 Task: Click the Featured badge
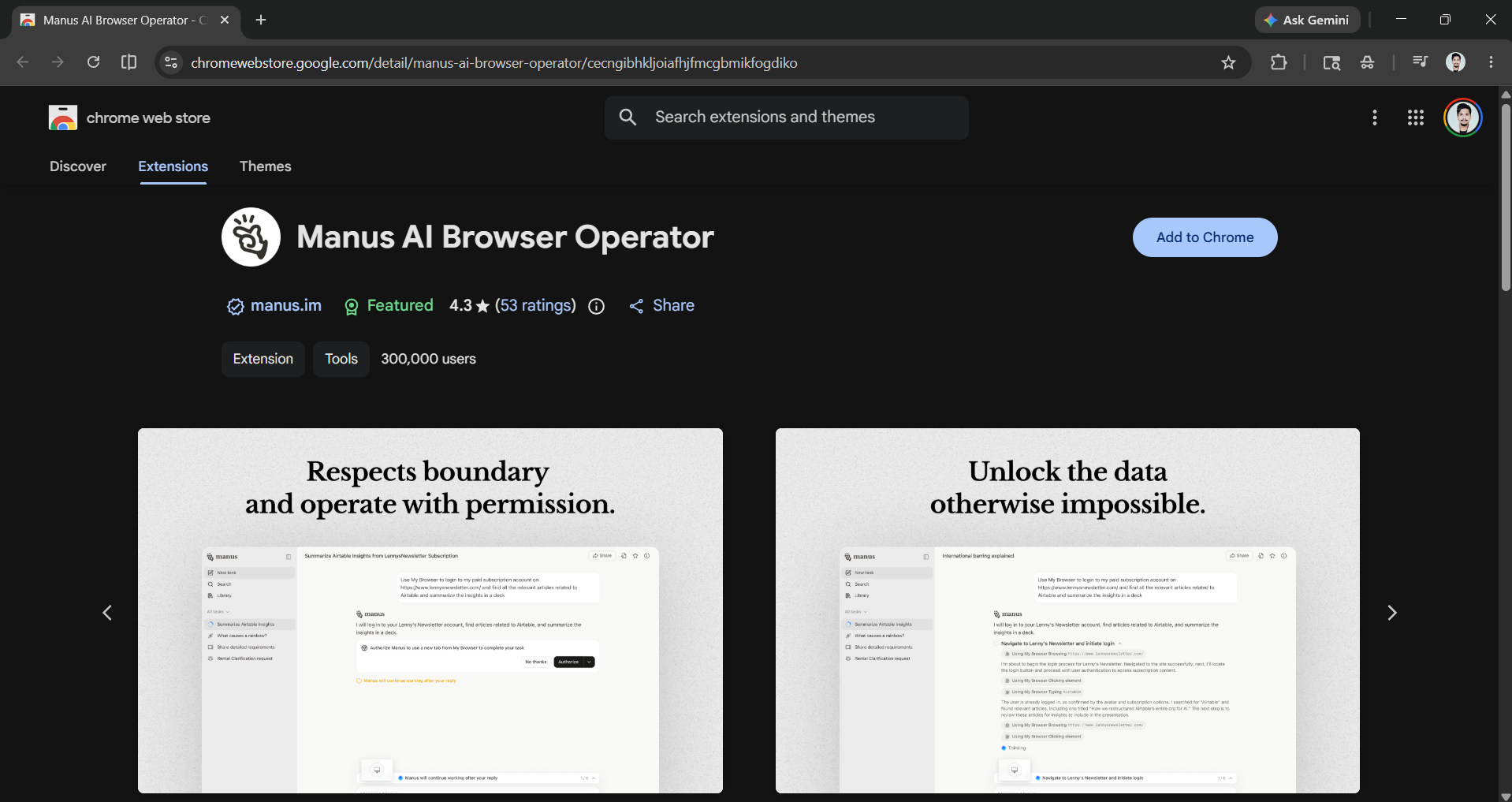tap(389, 306)
